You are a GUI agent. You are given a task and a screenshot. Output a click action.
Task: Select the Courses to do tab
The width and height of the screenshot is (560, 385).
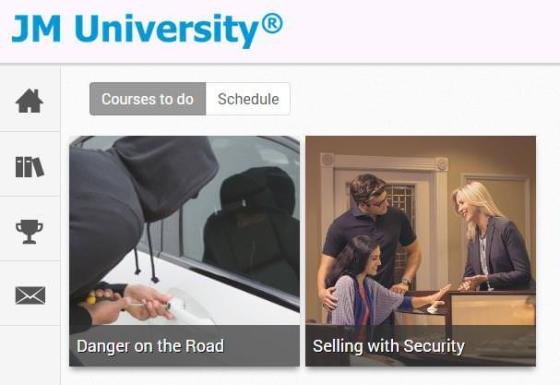[148, 99]
